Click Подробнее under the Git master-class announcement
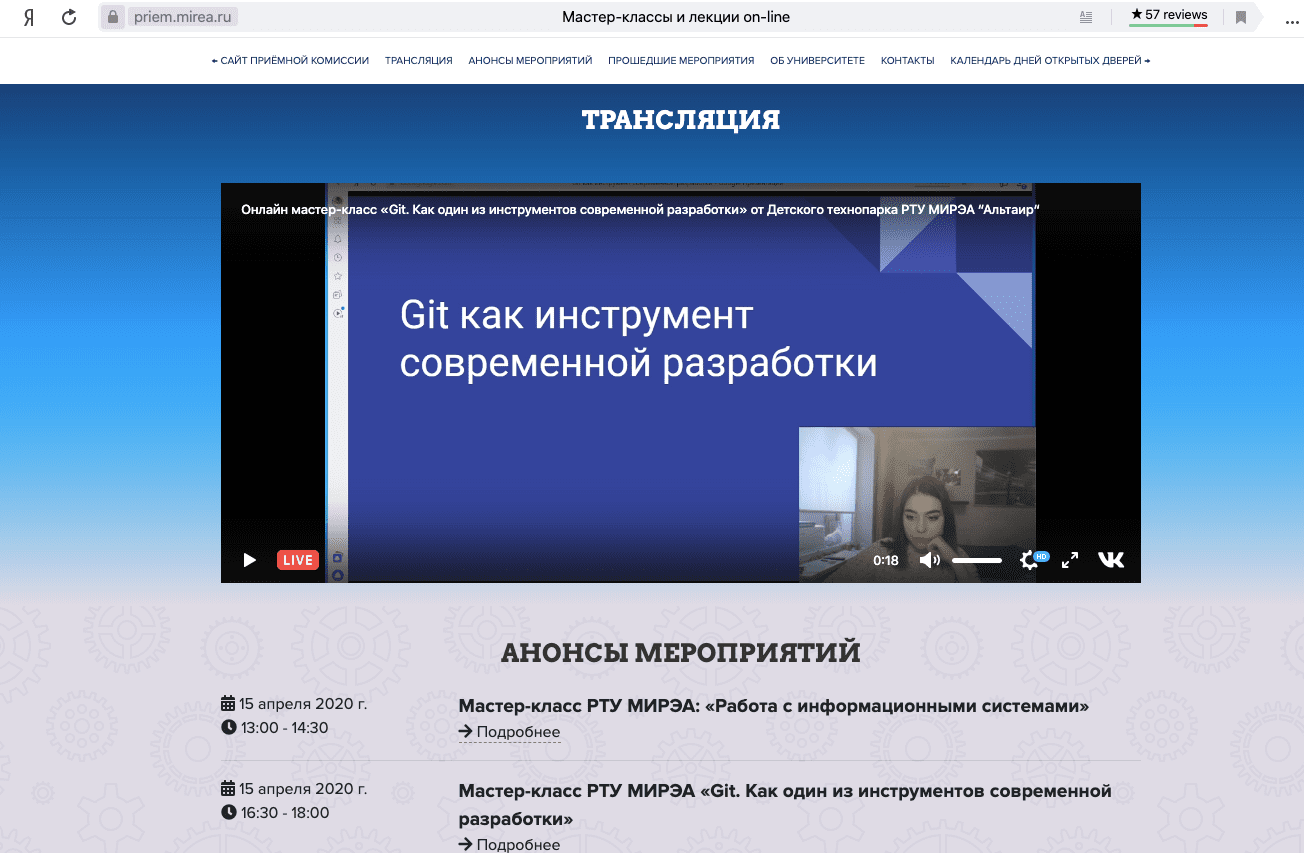 click(509, 845)
